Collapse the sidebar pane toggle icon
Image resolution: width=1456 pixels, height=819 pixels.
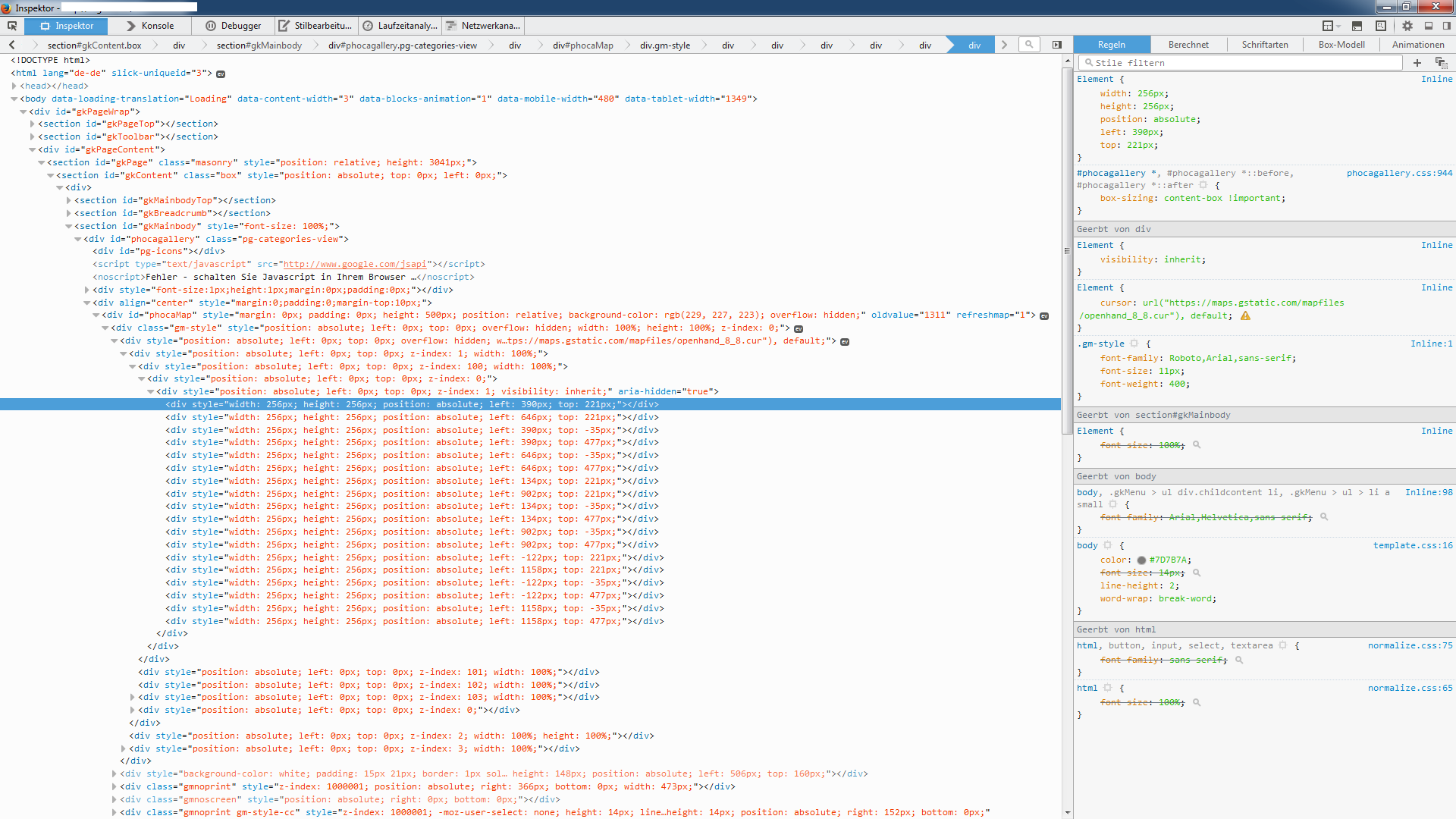[x=1057, y=45]
